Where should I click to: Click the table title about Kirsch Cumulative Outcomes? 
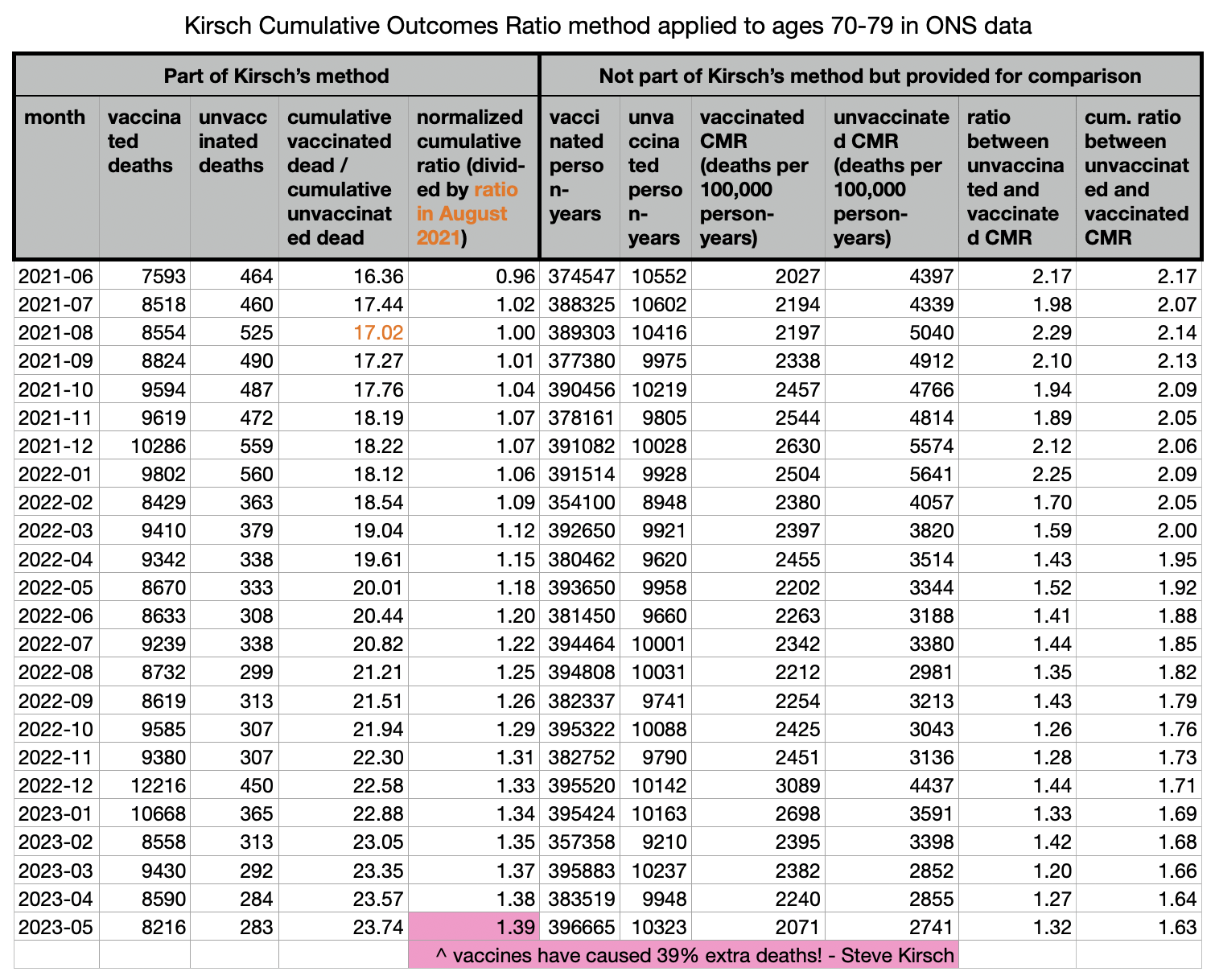pos(607,26)
